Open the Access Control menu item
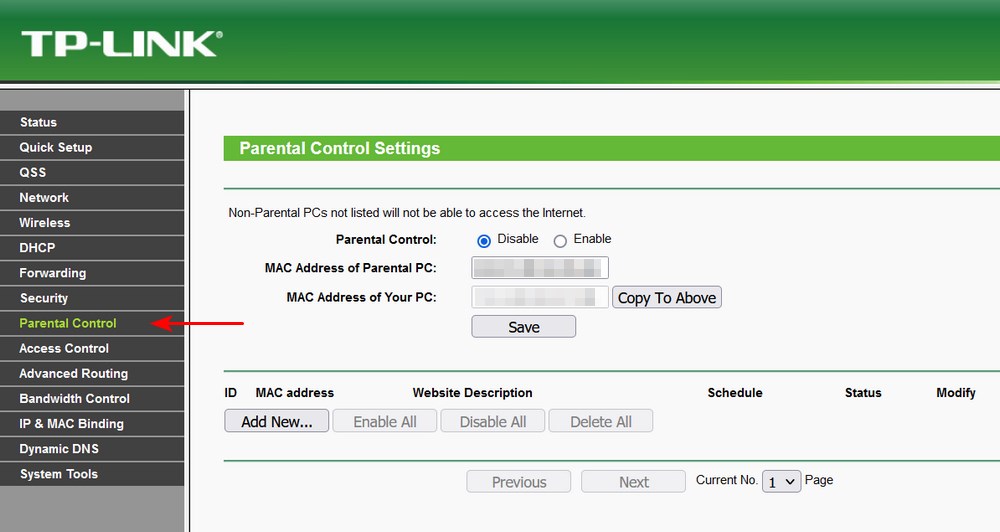The image size is (1000, 532). pos(92,348)
